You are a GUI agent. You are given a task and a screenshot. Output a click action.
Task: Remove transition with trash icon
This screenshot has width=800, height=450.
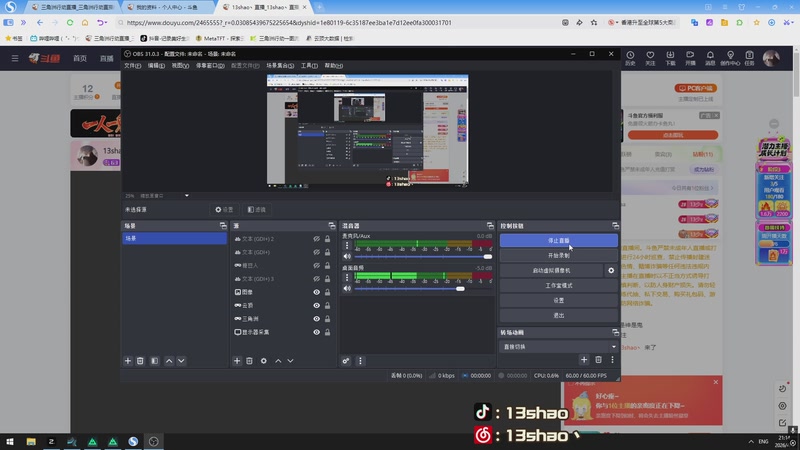tap(598, 360)
